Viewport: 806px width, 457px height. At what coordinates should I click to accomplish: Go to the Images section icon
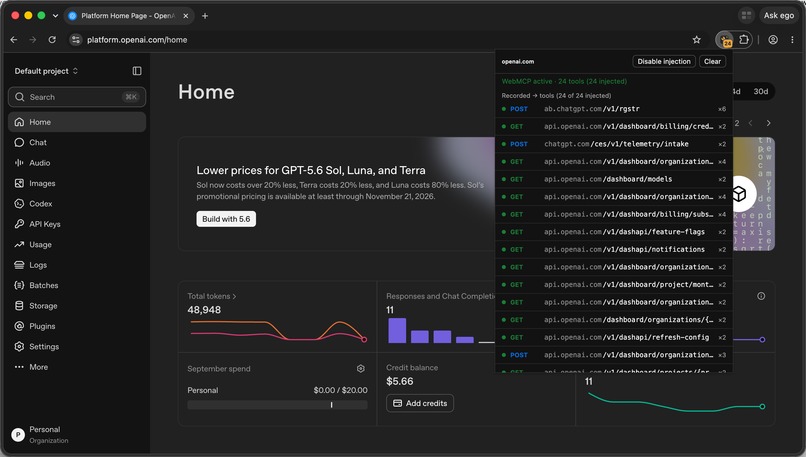(x=19, y=184)
